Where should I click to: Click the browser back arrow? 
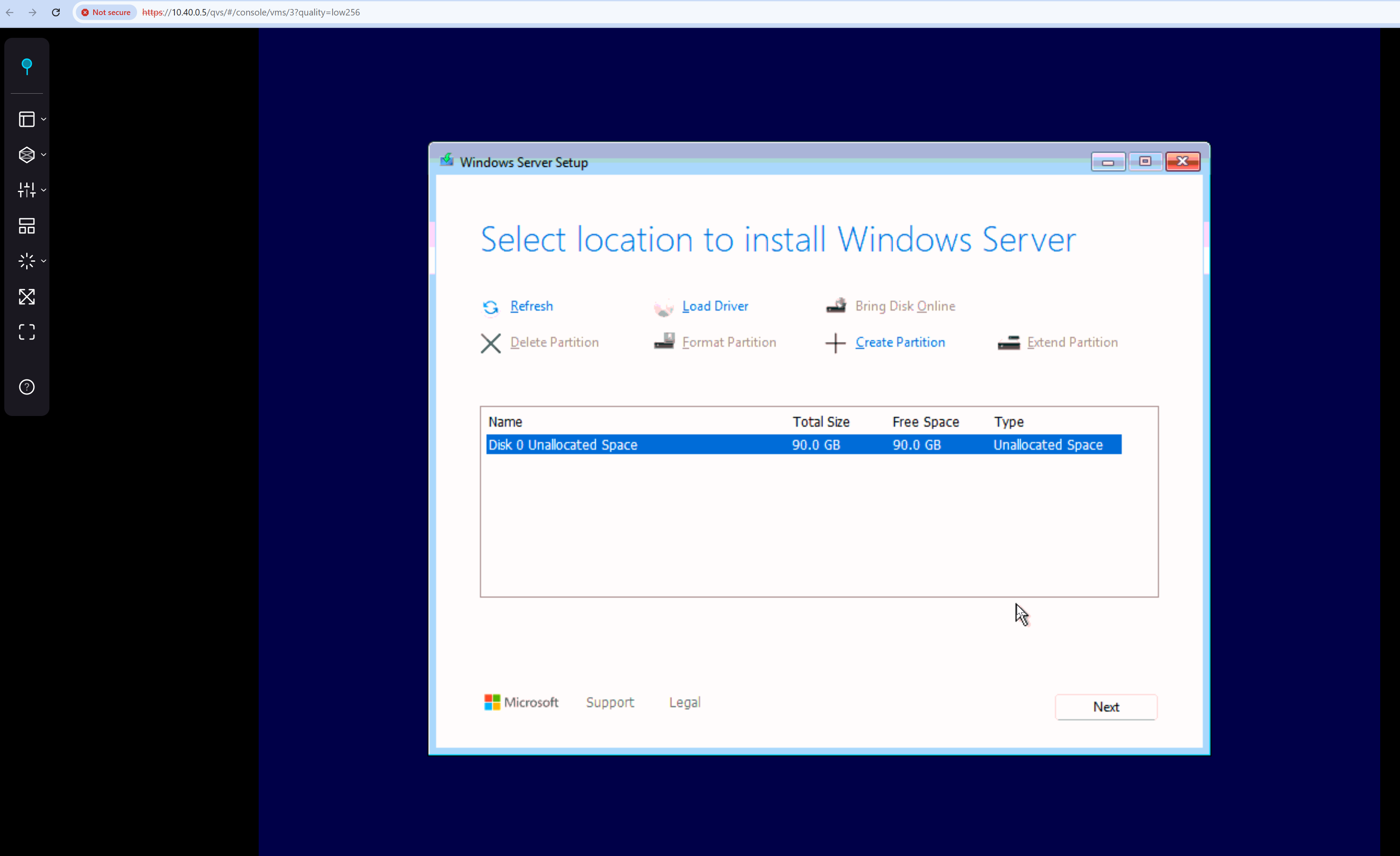coord(9,12)
